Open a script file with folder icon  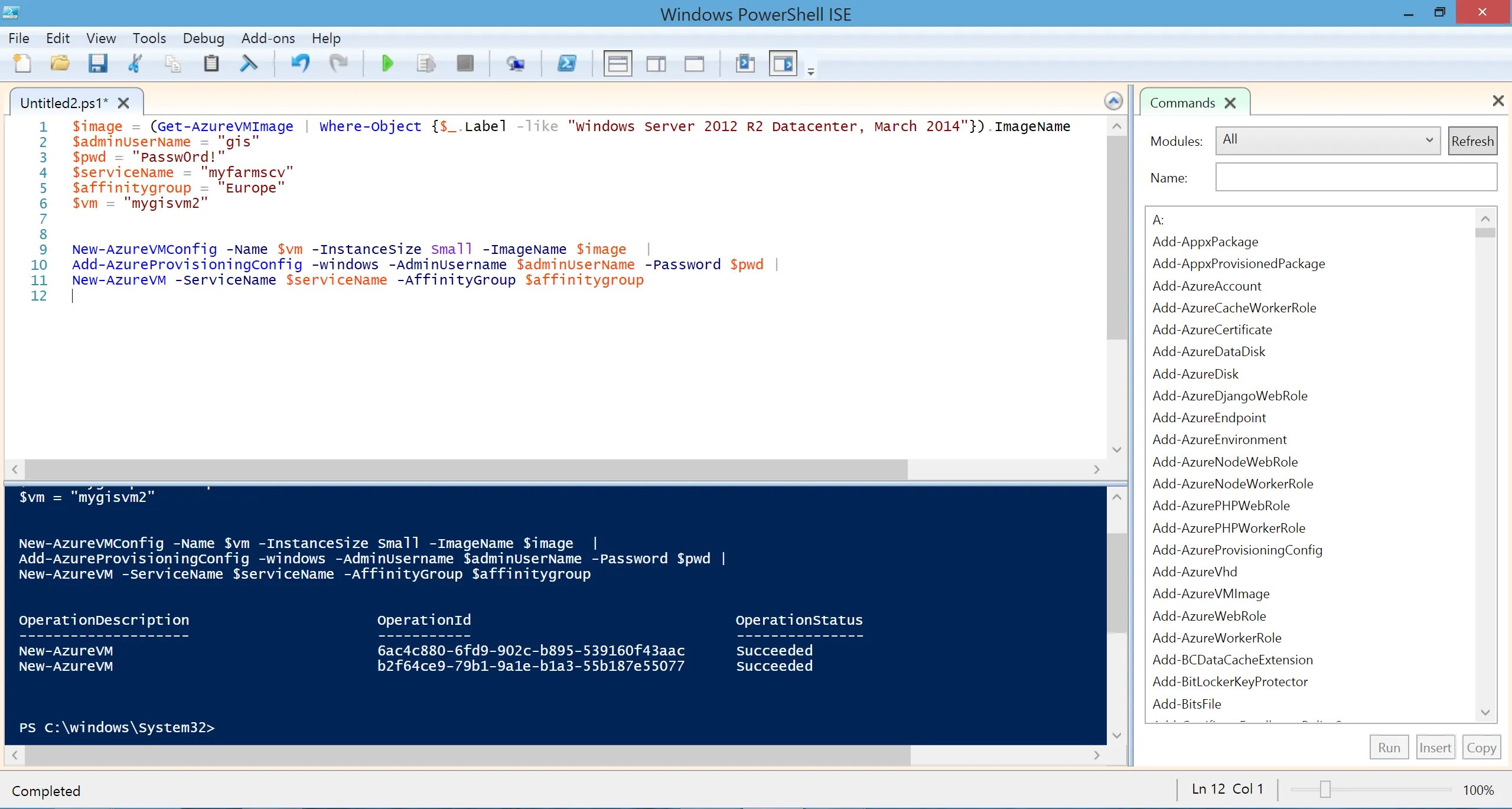(x=60, y=63)
